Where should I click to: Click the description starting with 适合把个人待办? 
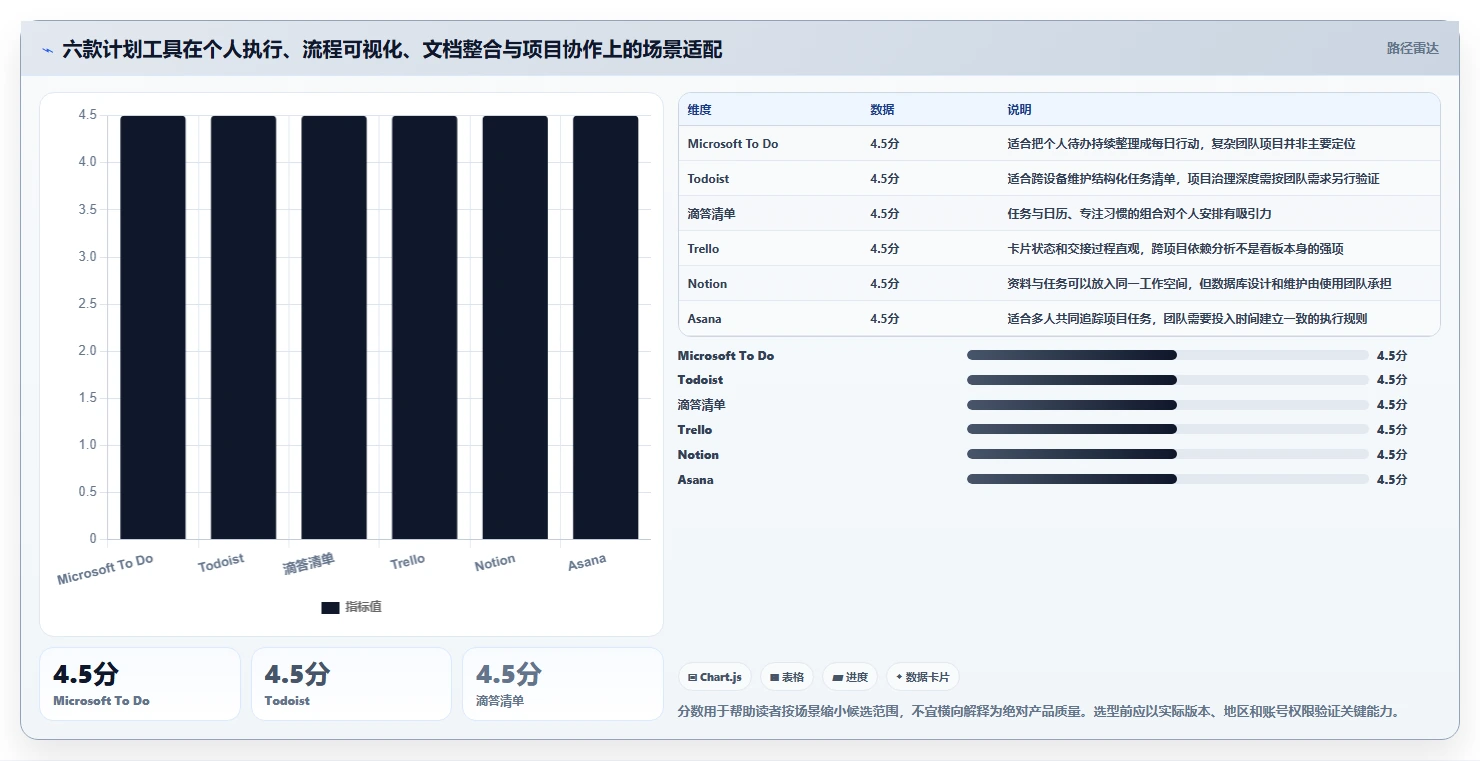coord(1181,144)
